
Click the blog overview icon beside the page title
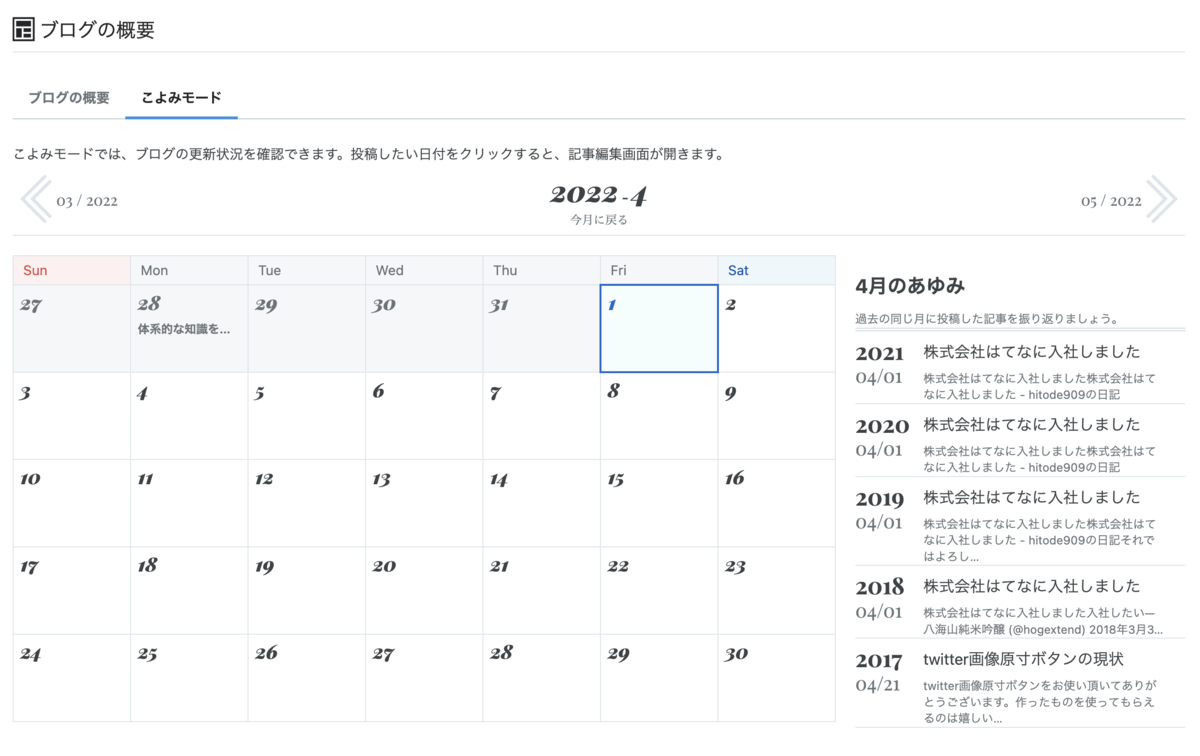(22, 29)
